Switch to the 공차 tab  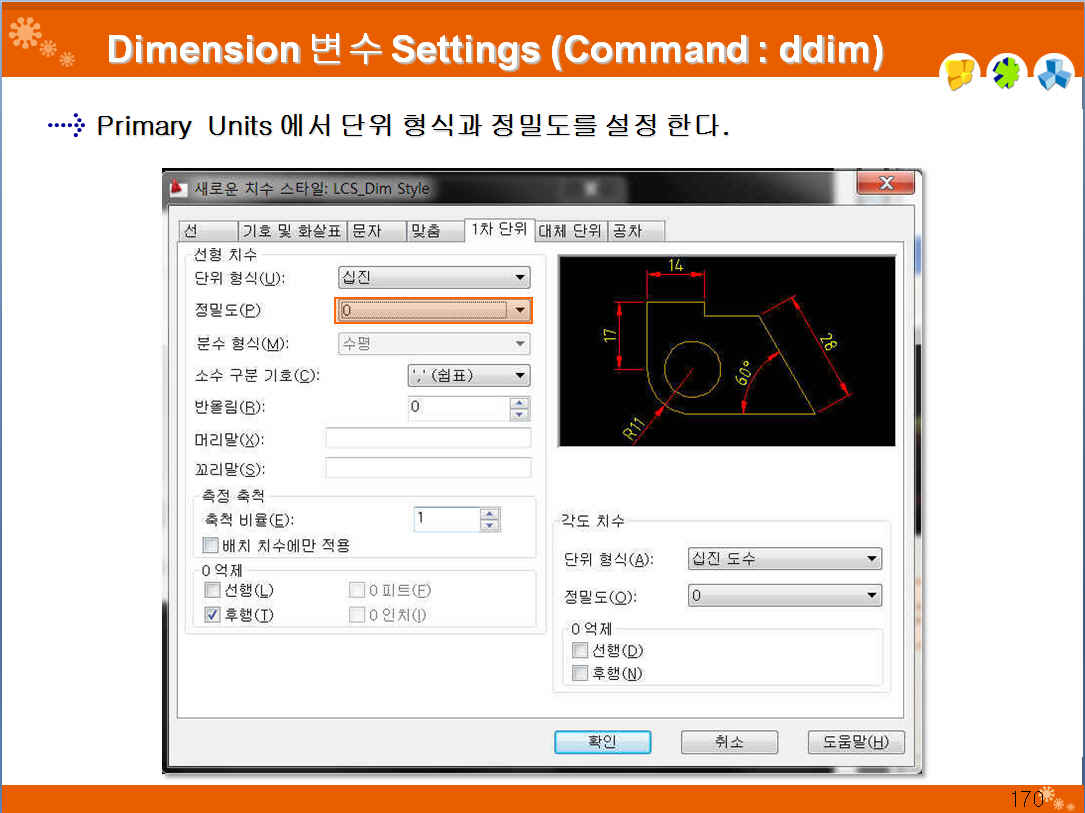pos(635,231)
